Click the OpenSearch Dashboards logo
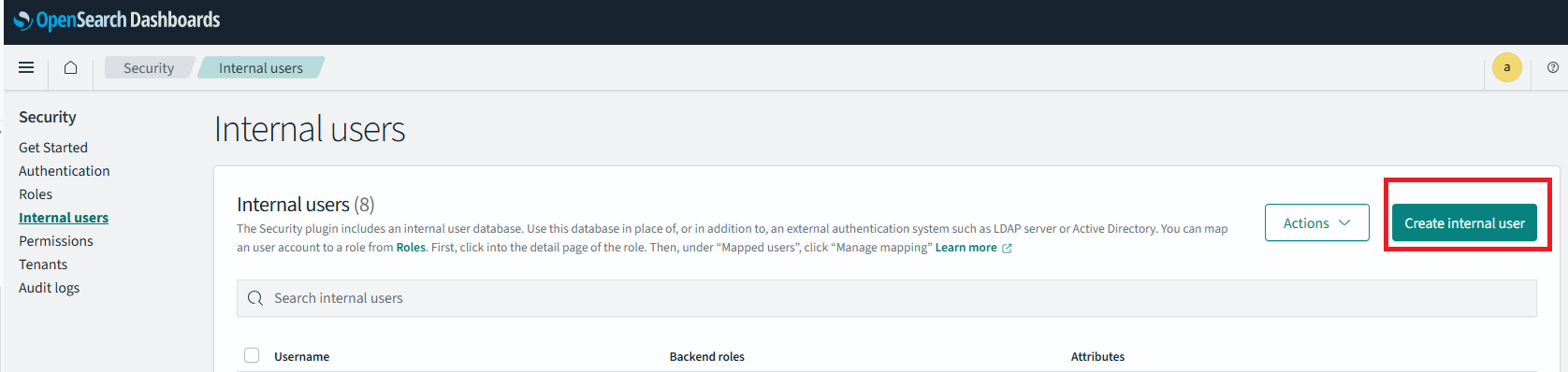Image resolution: width=1568 pixels, height=372 pixels. [x=117, y=20]
